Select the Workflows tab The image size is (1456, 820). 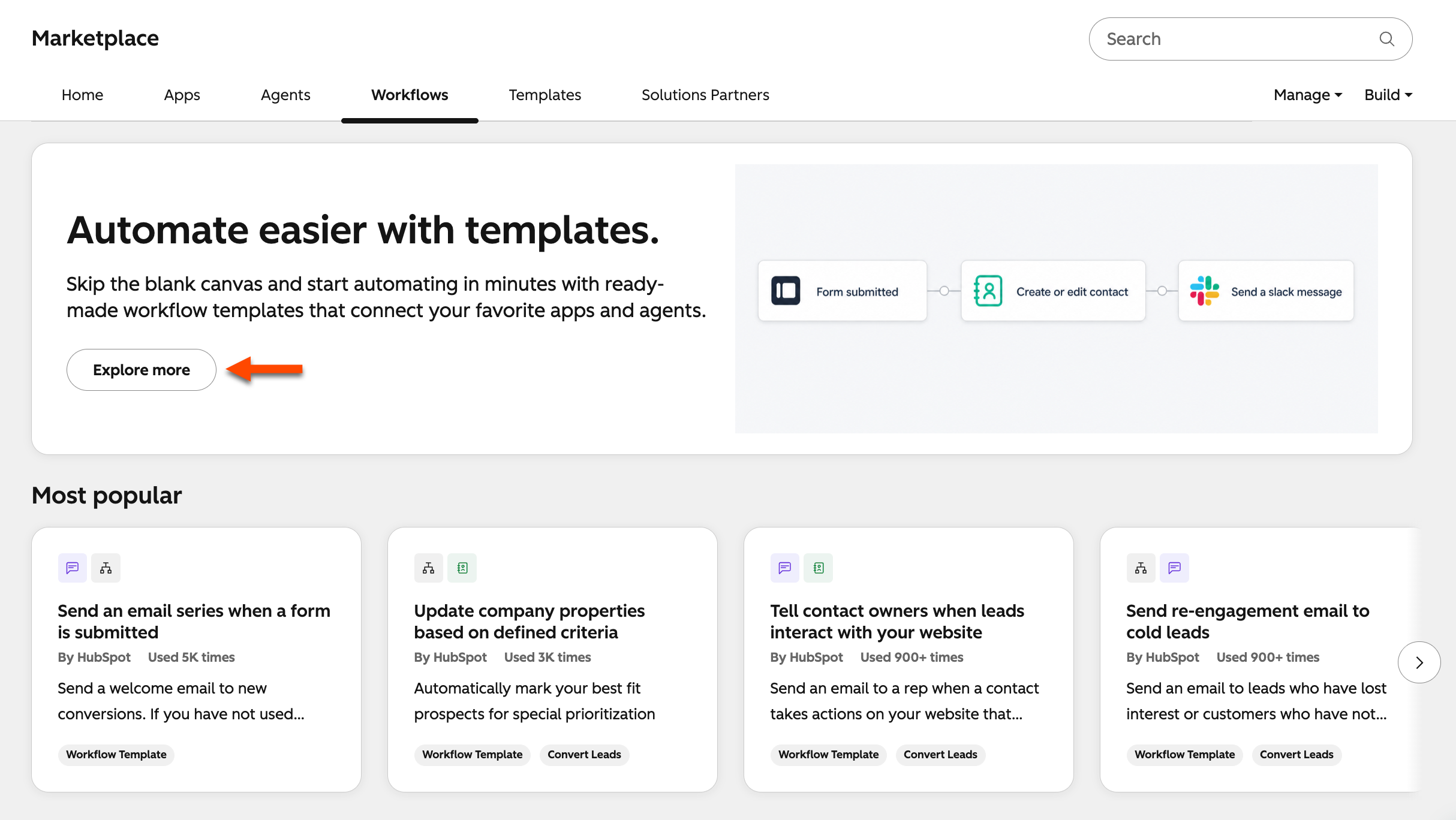[x=410, y=95]
